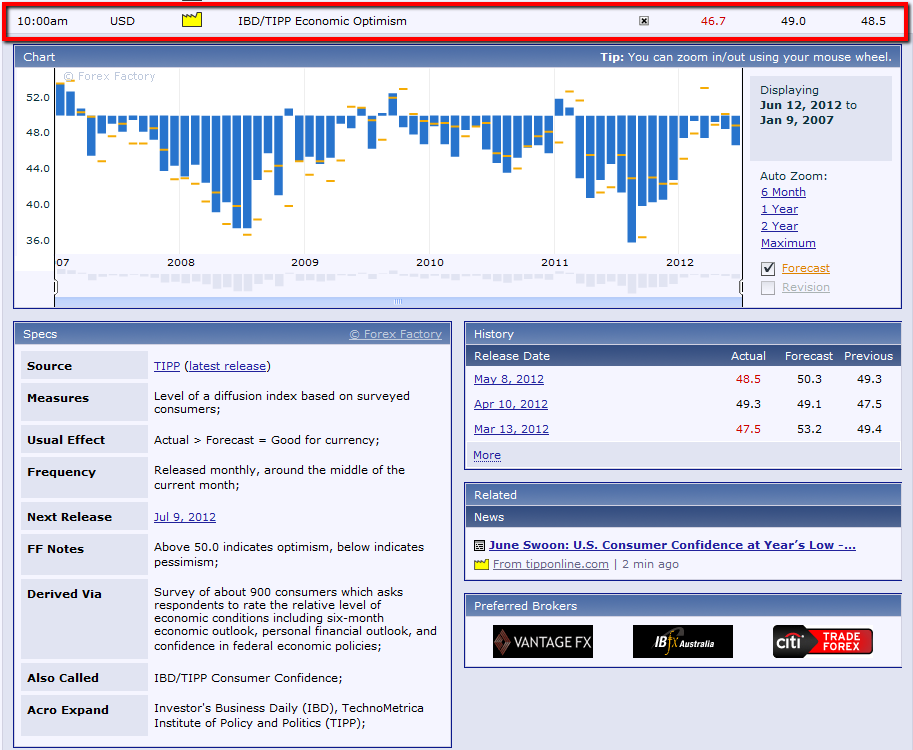This screenshot has height=750, width=913.
Task: Expand history with the More link
Action: click(x=487, y=455)
